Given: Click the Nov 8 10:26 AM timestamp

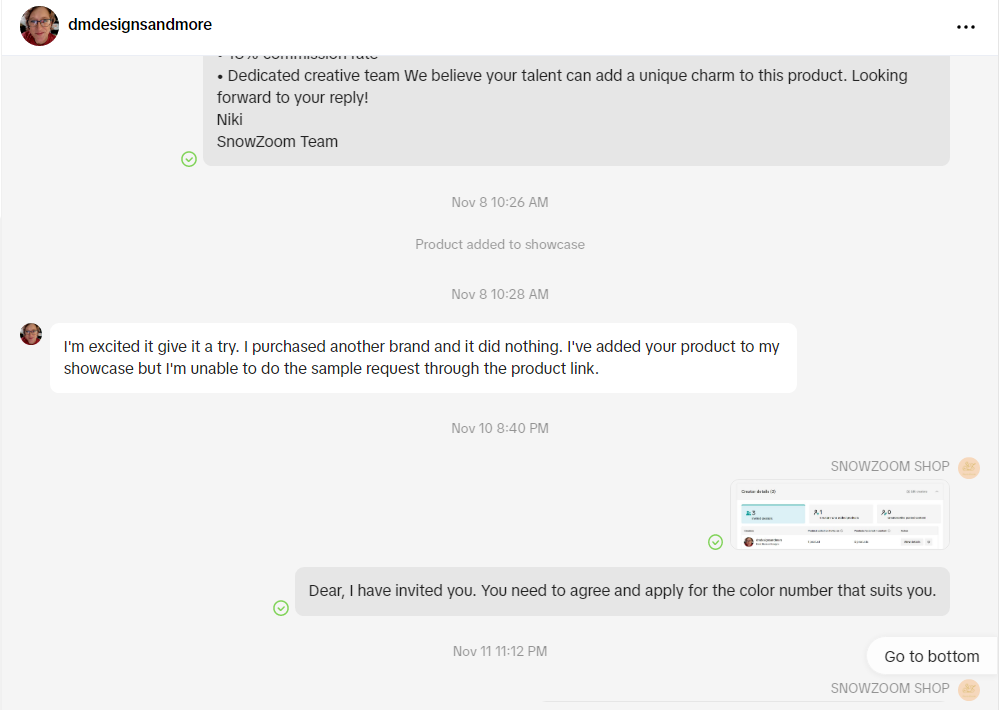Looking at the screenshot, I should 500,202.
